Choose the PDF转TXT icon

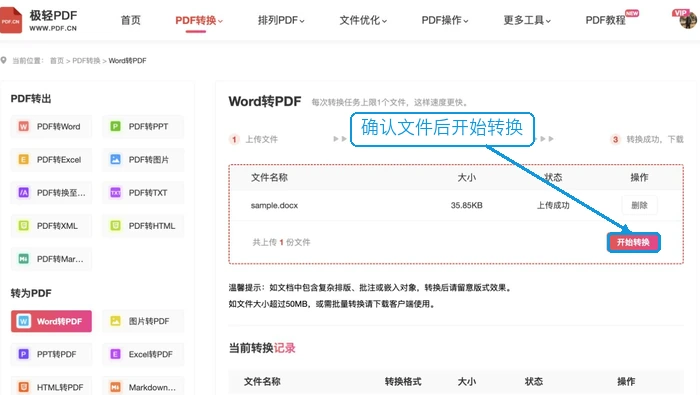pyautogui.click(x=115, y=192)
